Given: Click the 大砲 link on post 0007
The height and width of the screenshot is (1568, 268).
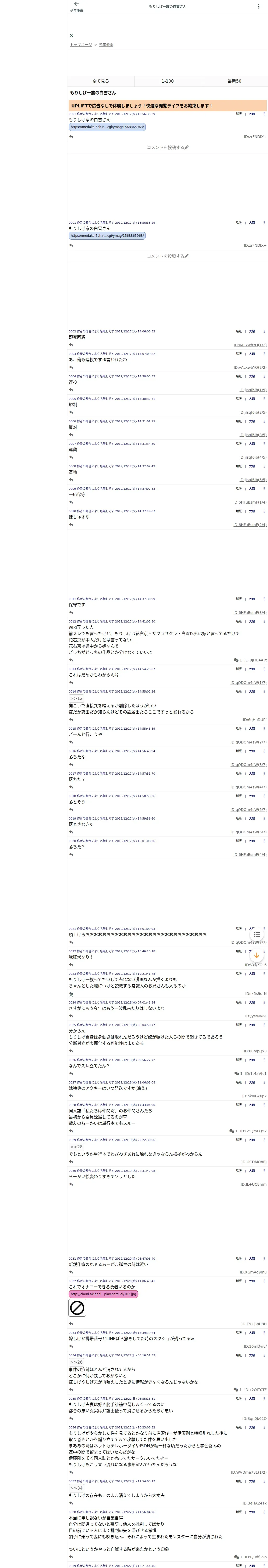Looking at the screenshot, I should (252, 444).
